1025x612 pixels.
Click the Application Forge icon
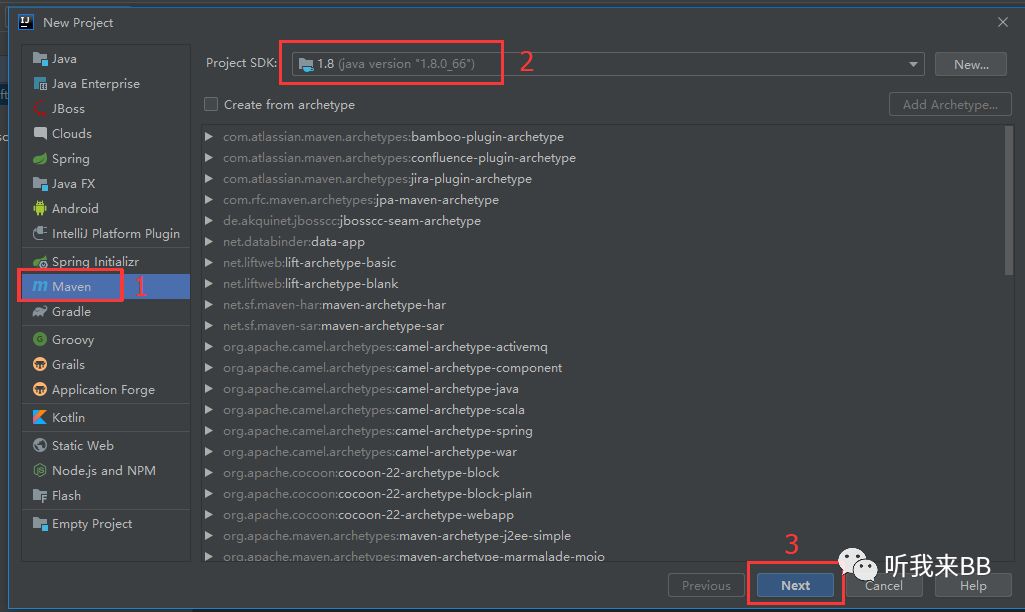pyautogui.click(x=40, y=390)
